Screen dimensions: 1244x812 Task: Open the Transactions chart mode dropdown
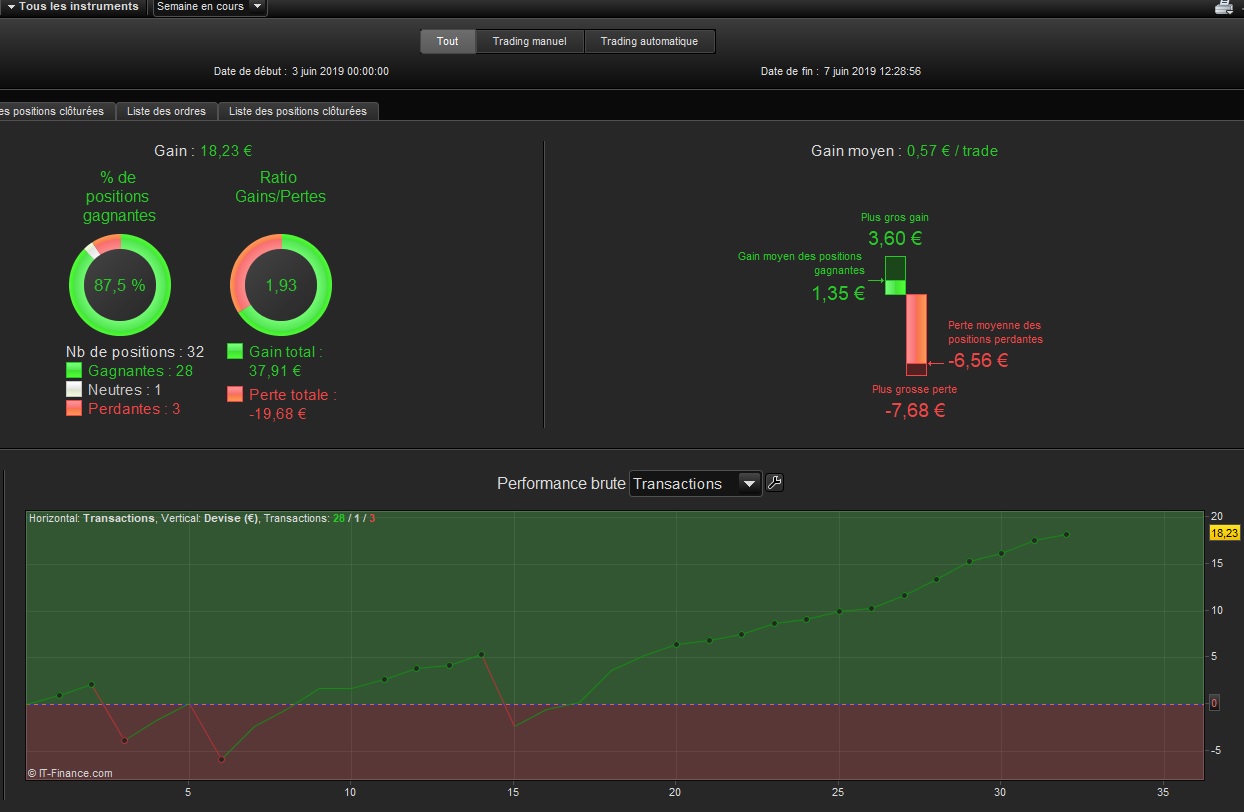pos(695,483)
